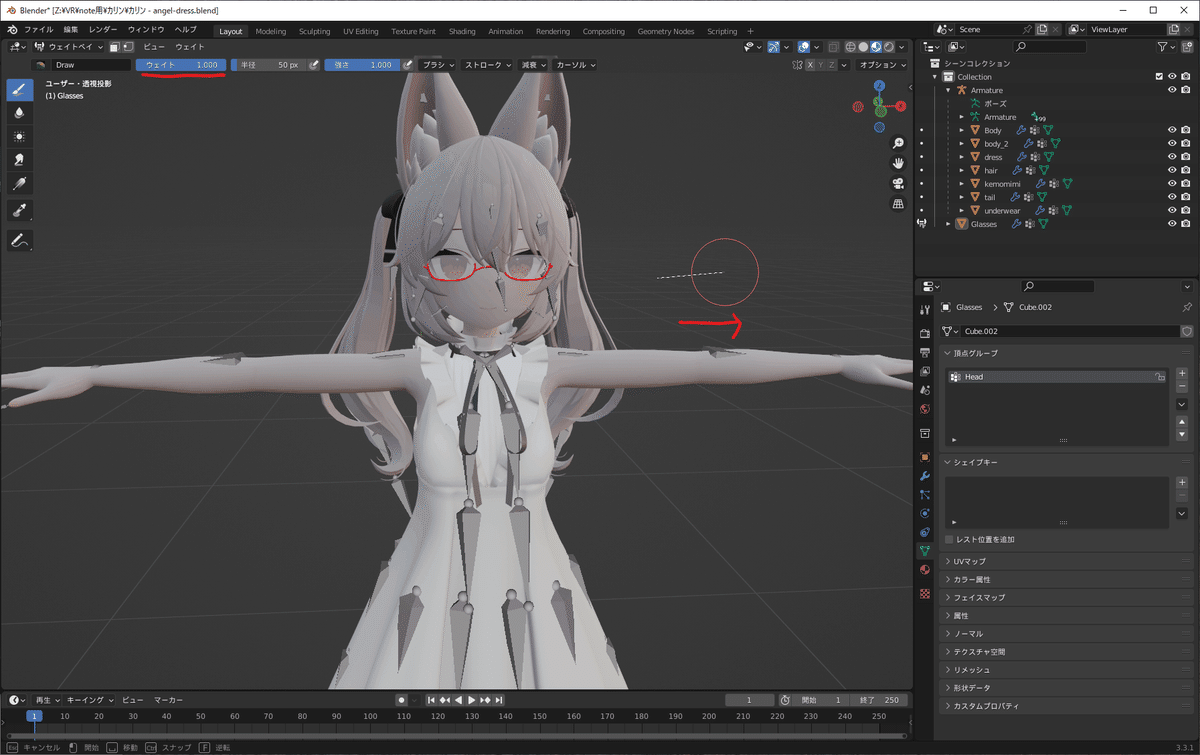Screen dimensions: 1200x755
Task: Open the ファイル menu
Action: (x=38, y=30)
